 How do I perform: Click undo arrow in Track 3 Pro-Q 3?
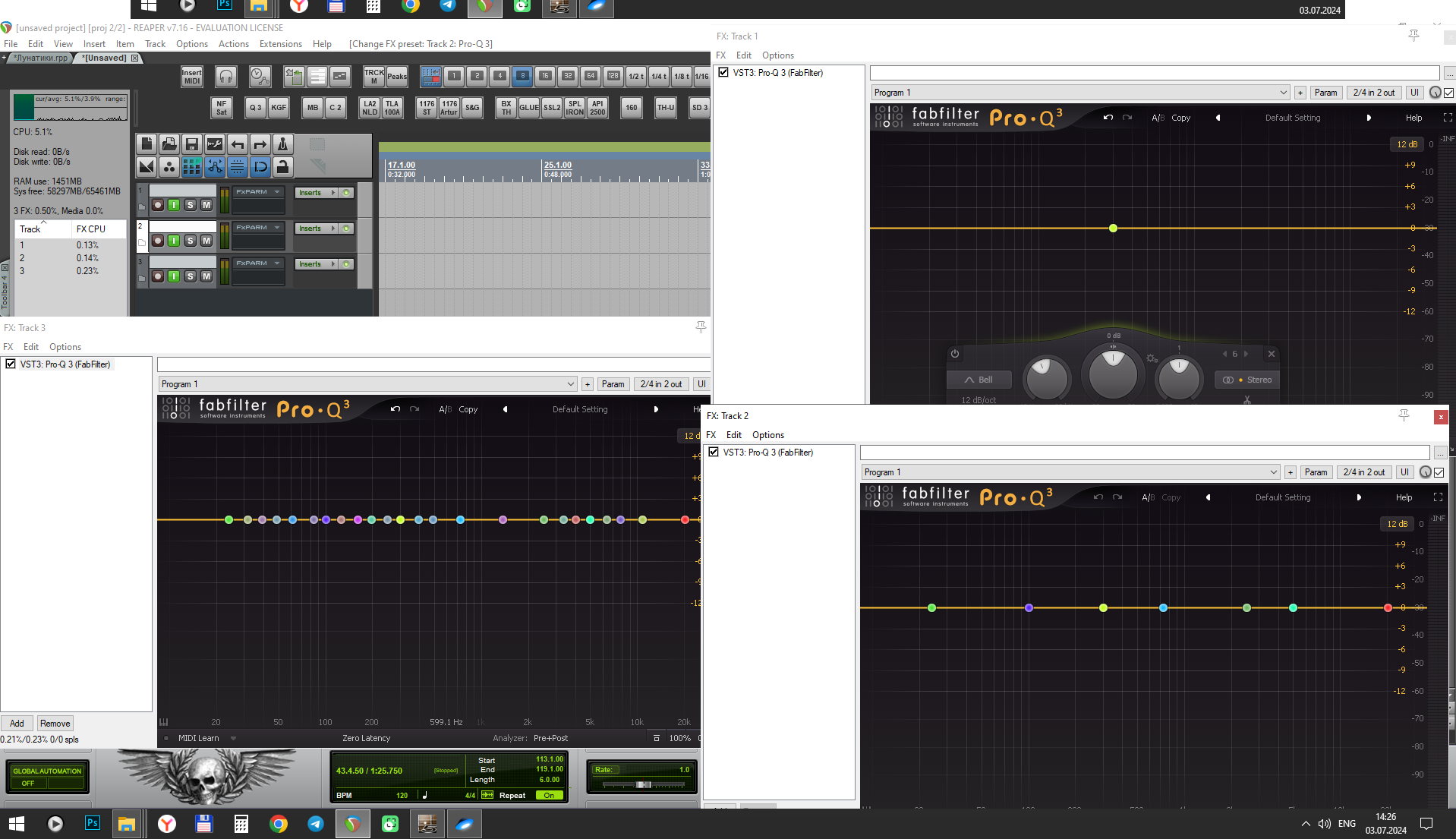click(x=396, y=409)
